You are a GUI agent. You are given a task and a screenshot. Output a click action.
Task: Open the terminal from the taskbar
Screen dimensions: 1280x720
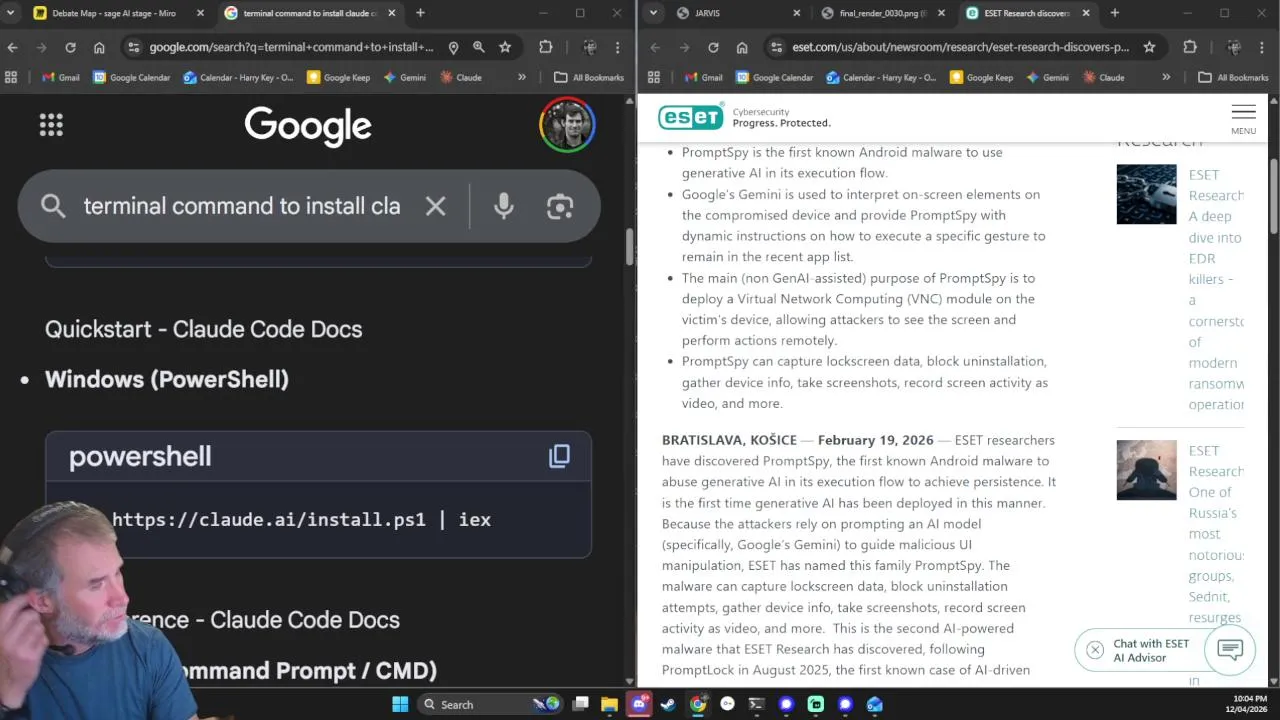coord(757,704)
